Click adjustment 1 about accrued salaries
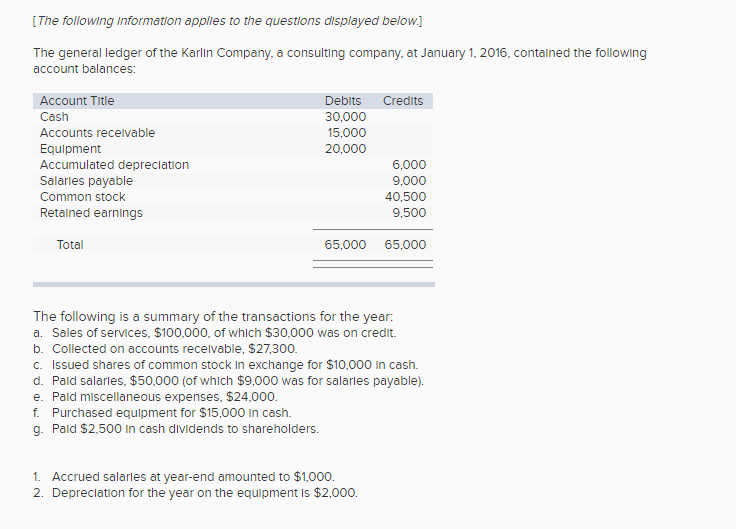 pos(192,477)
